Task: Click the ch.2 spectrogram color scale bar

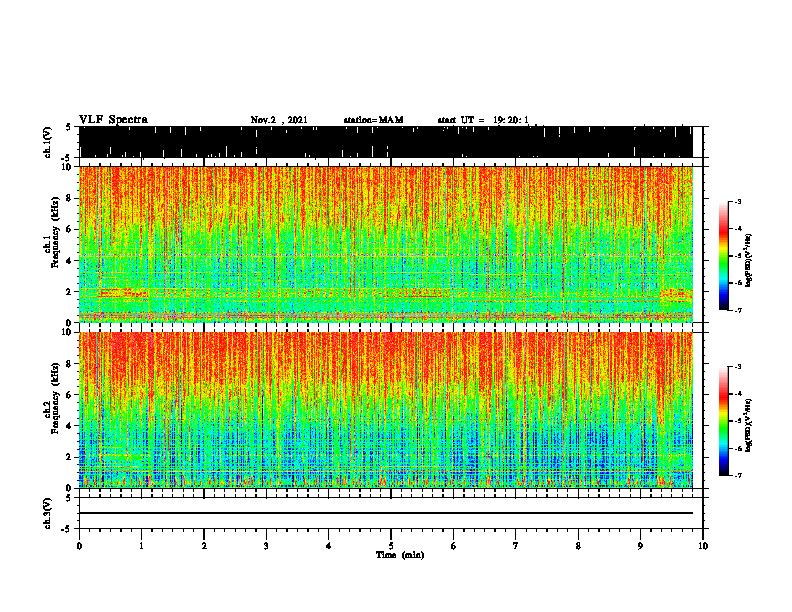Action: coord(723,421)
